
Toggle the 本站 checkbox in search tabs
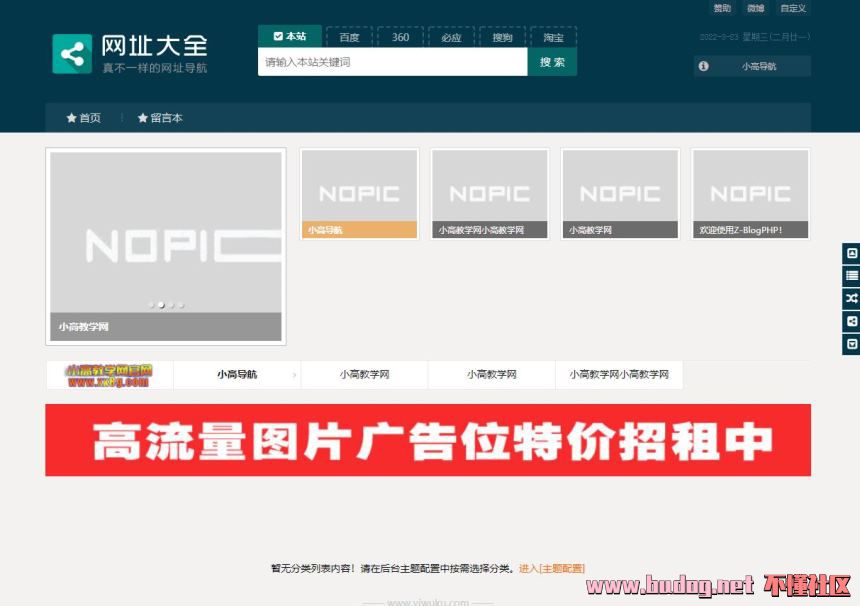pyautogui.click(x=278, y=36)
